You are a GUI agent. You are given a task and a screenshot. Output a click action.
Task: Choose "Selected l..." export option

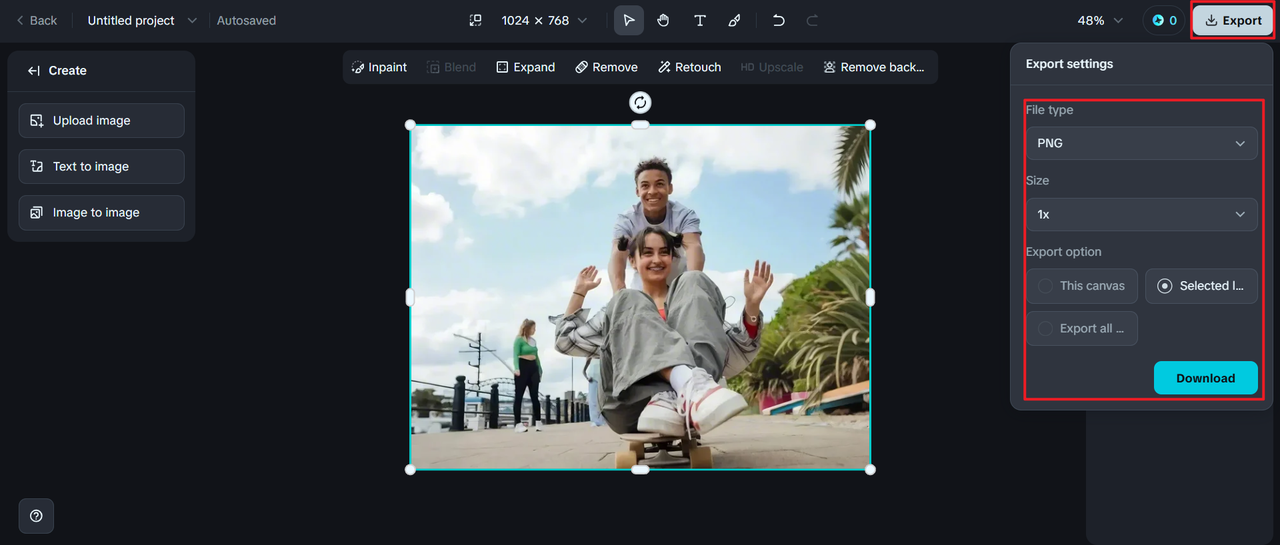pos(1201,286)
